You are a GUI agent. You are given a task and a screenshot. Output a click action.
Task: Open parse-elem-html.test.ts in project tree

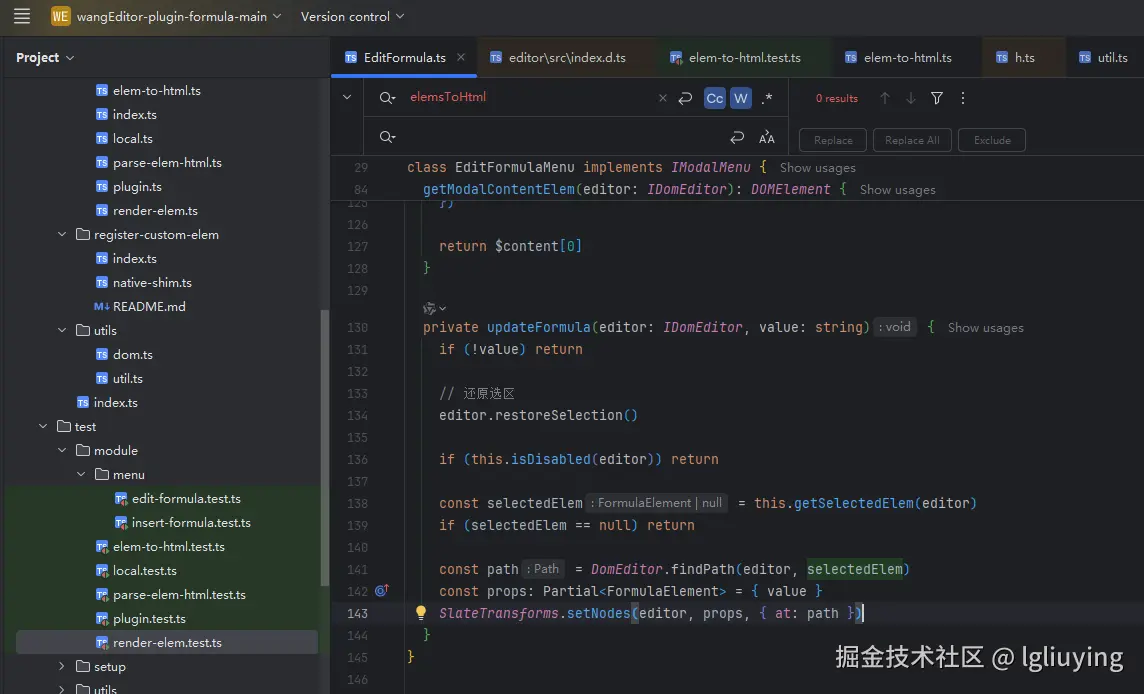[179, 595]
